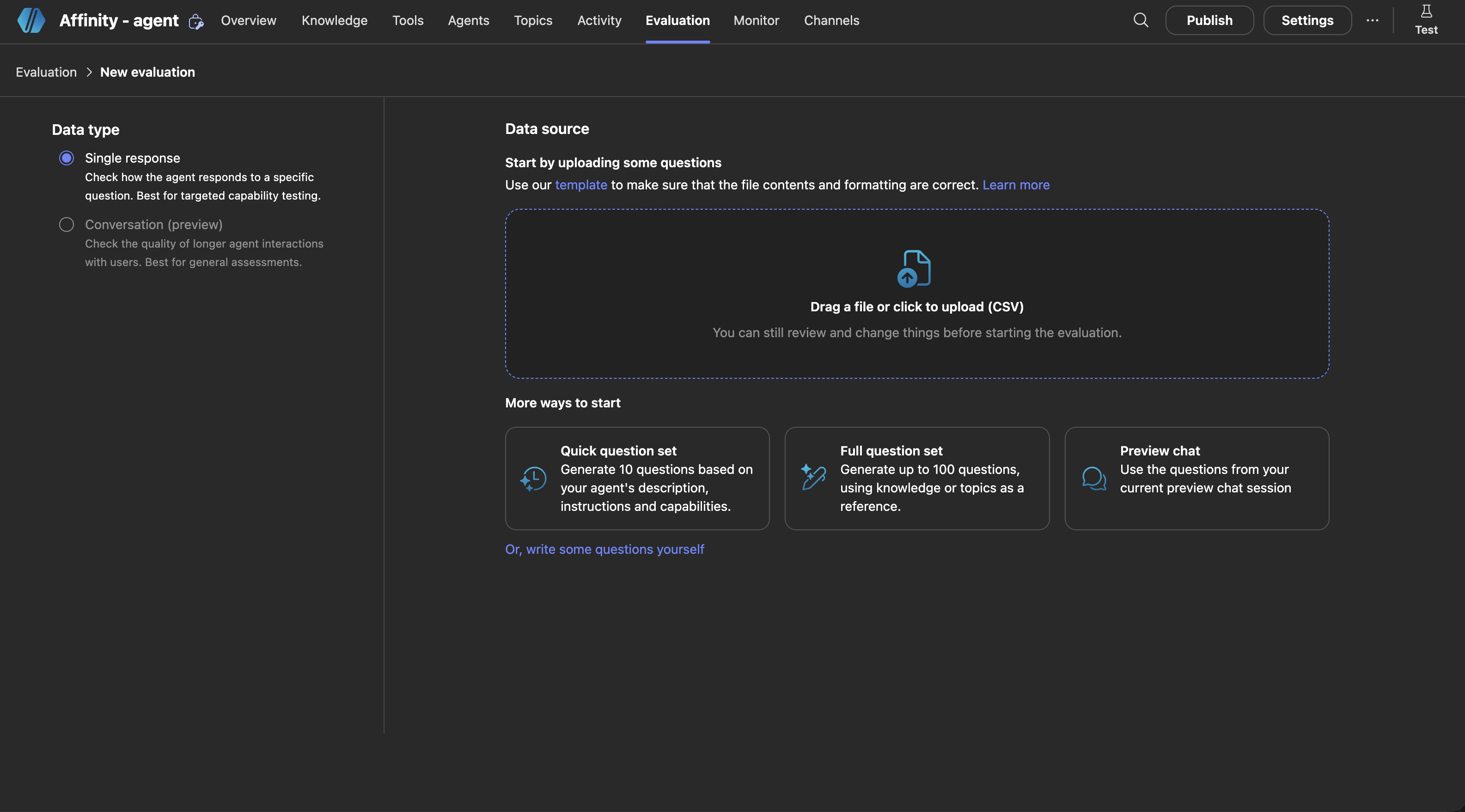Open the Tools tab
Image resolution: width=1465 pixels, height=812 pixels.
(408, 20)
